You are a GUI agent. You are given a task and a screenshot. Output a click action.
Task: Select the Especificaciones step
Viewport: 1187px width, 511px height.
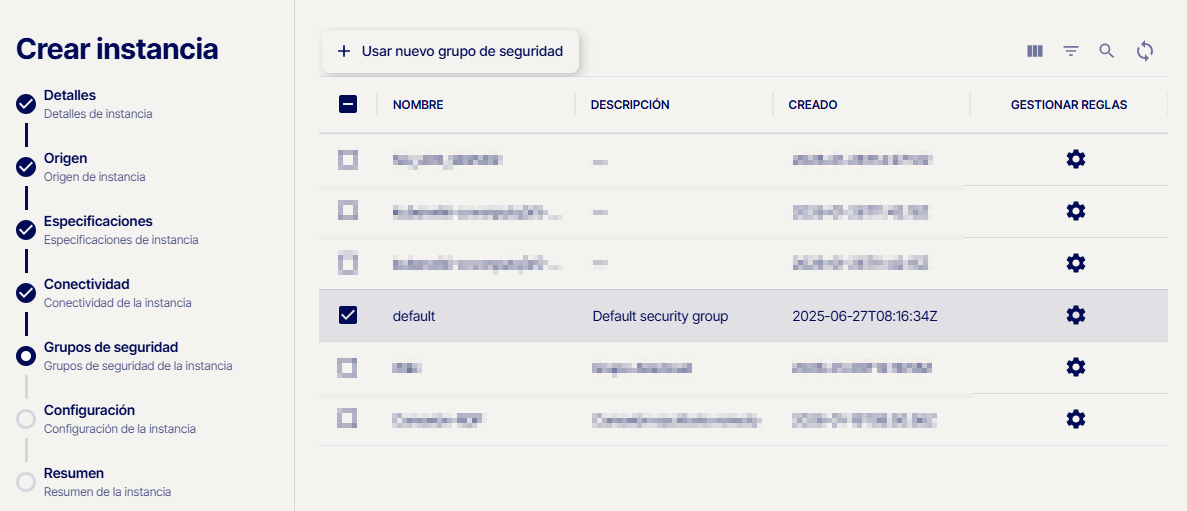click(98, 222)
